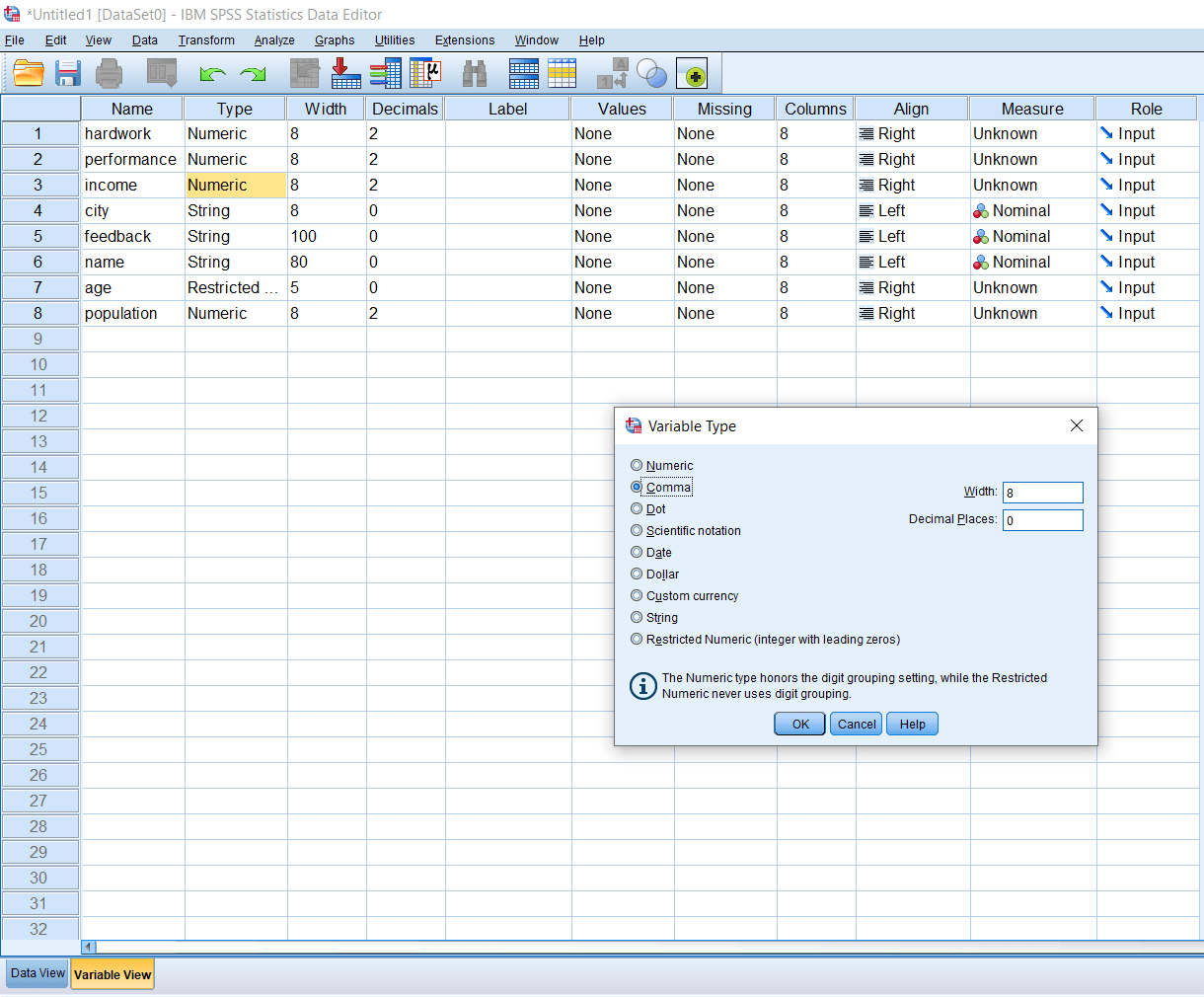Click Cancel in the Variable Type dialog
The image size is (1204, 997).
pos(857,724)
